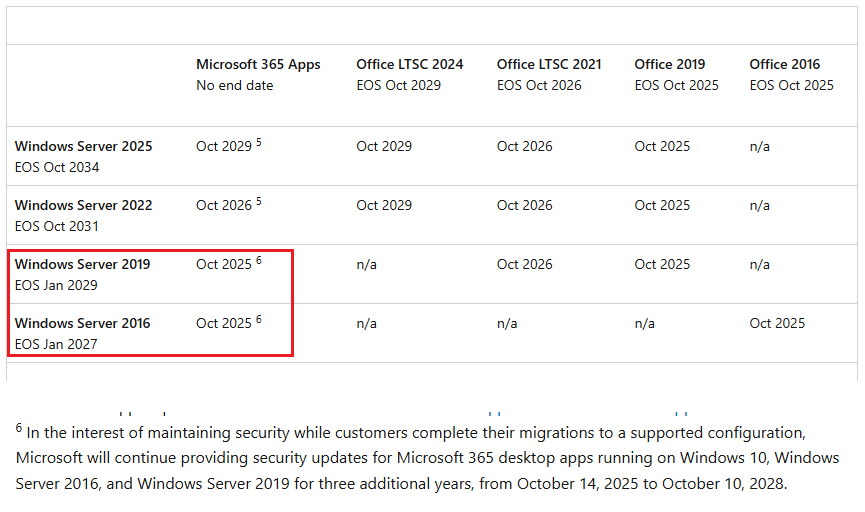
Task: Click Office 2019 cell for Windows Server 2019
Action: [662, 264]
